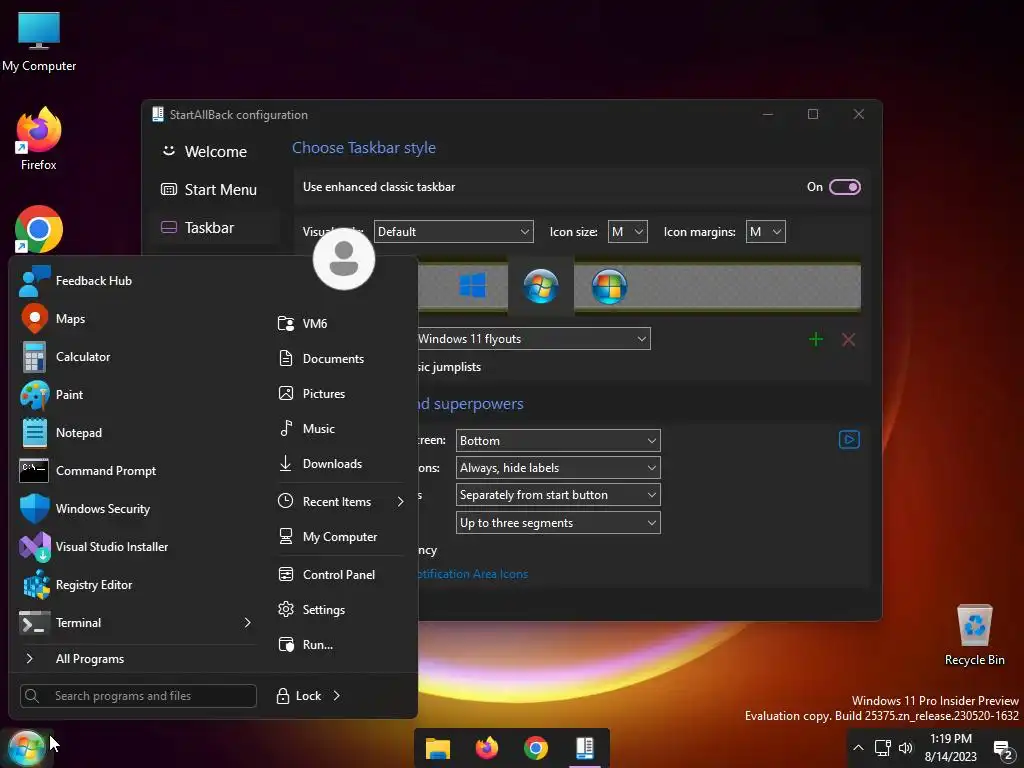This screenshot has height=768, width=1024.
Task: Open the Visual style Default dropdown
Action: click(453, 232)
